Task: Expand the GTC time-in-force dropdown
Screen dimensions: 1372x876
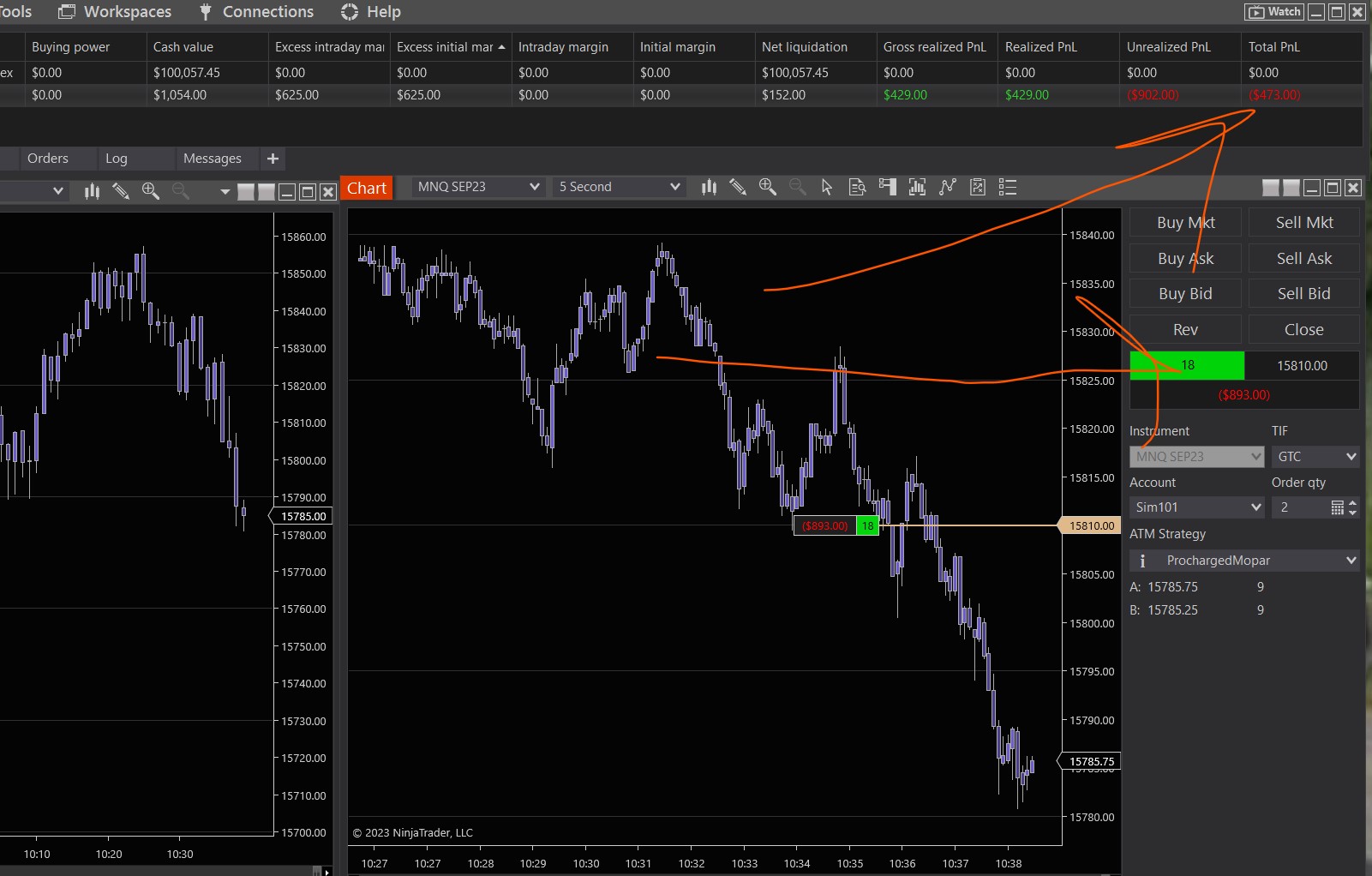Action: click(1315, 457)
